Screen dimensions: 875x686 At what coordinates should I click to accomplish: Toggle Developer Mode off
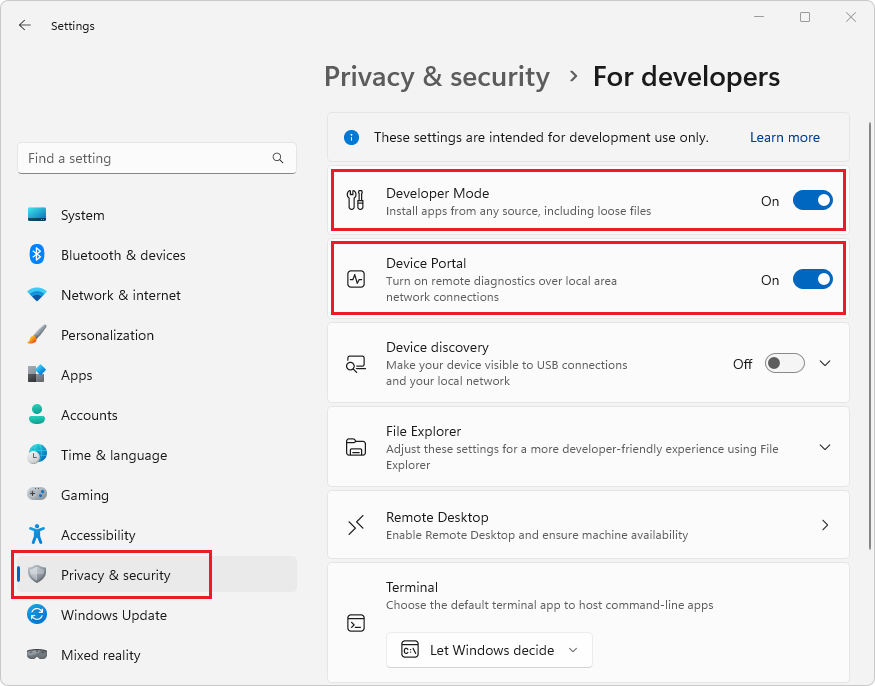(812, 200)
